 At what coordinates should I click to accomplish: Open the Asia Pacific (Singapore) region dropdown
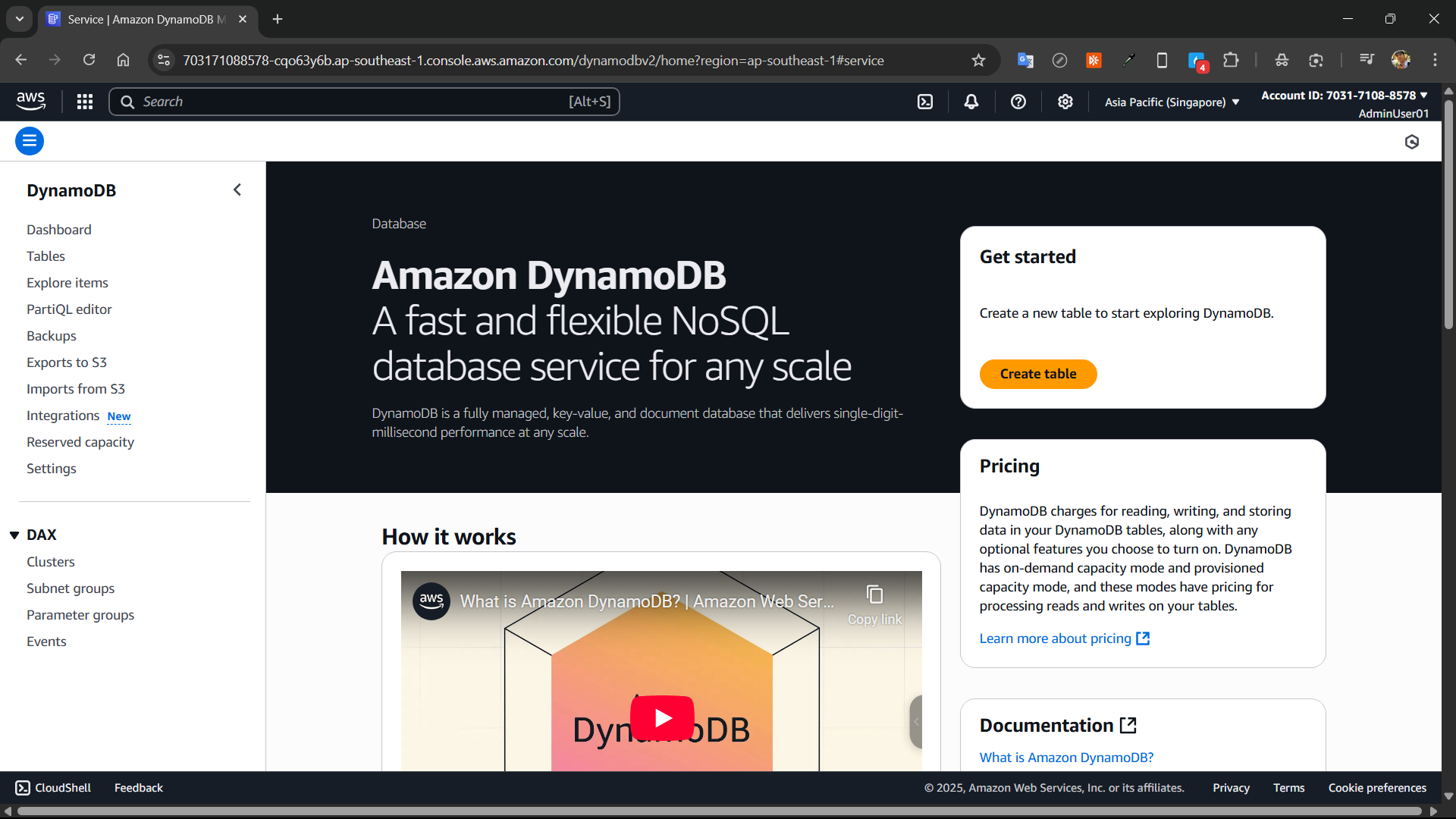1172,102
